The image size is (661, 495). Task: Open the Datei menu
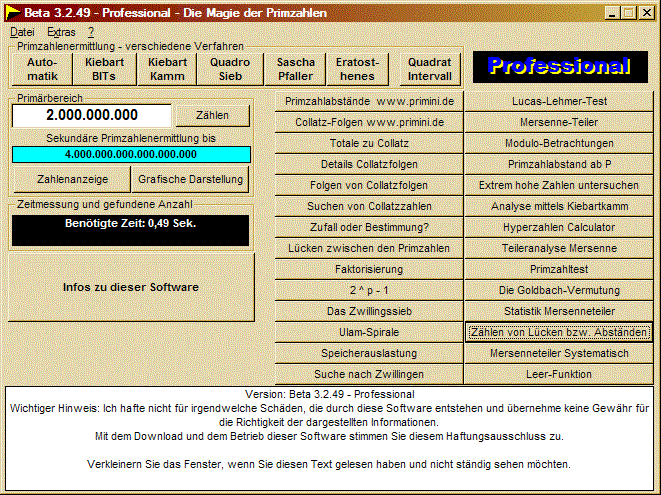coord(22,32)
